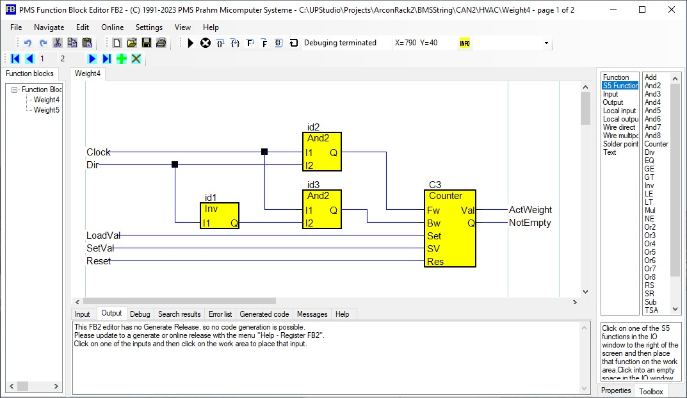This screenshot has height=398, width=687.
Task: Click the Redo toolbar icon
Action: click(43, 43)
